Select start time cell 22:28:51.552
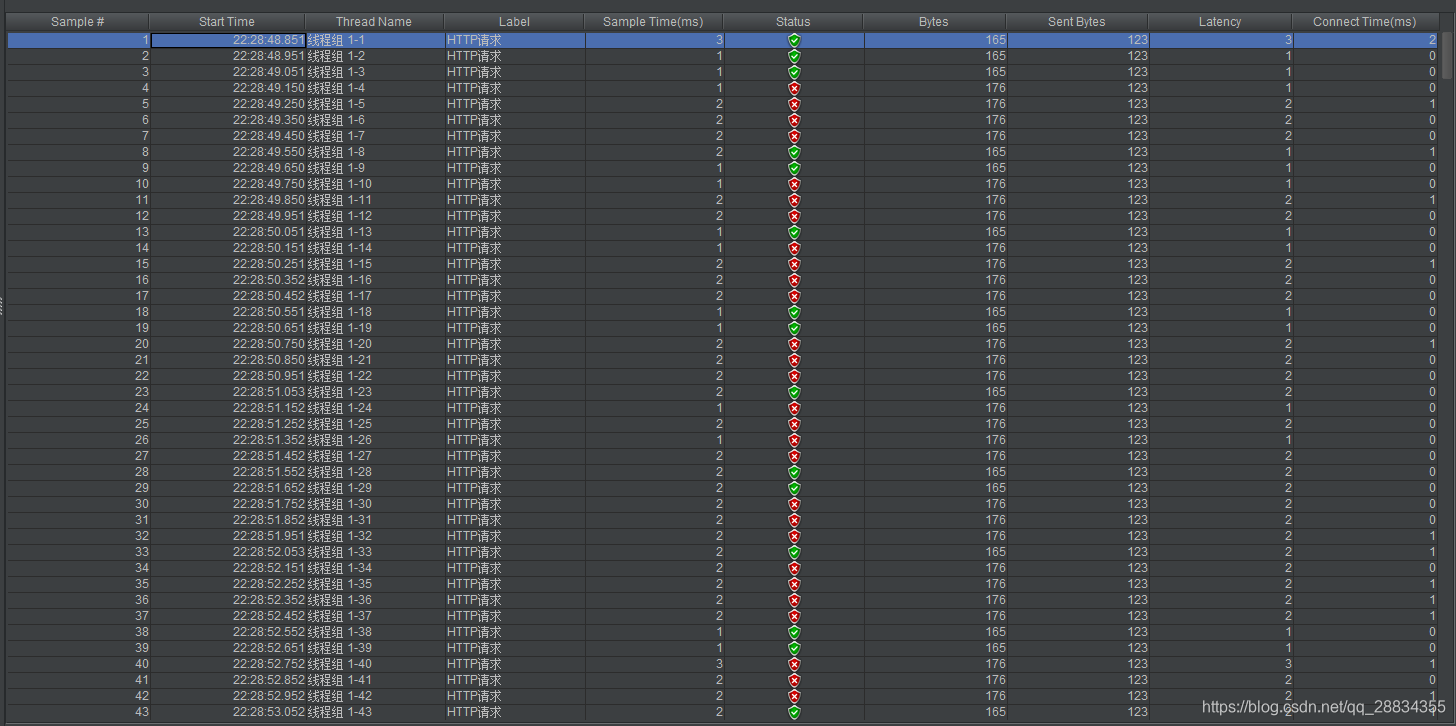Image resolution: width=1456 pixels, height=726 pixels. coord(228,472)
